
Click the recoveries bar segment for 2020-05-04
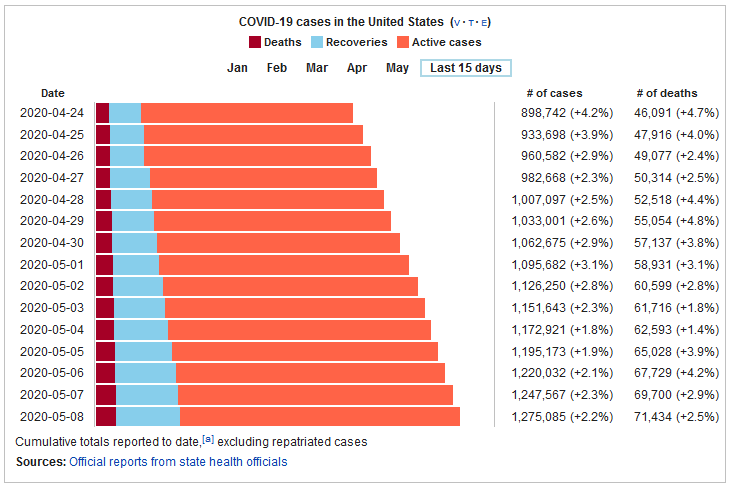point(140,330)
